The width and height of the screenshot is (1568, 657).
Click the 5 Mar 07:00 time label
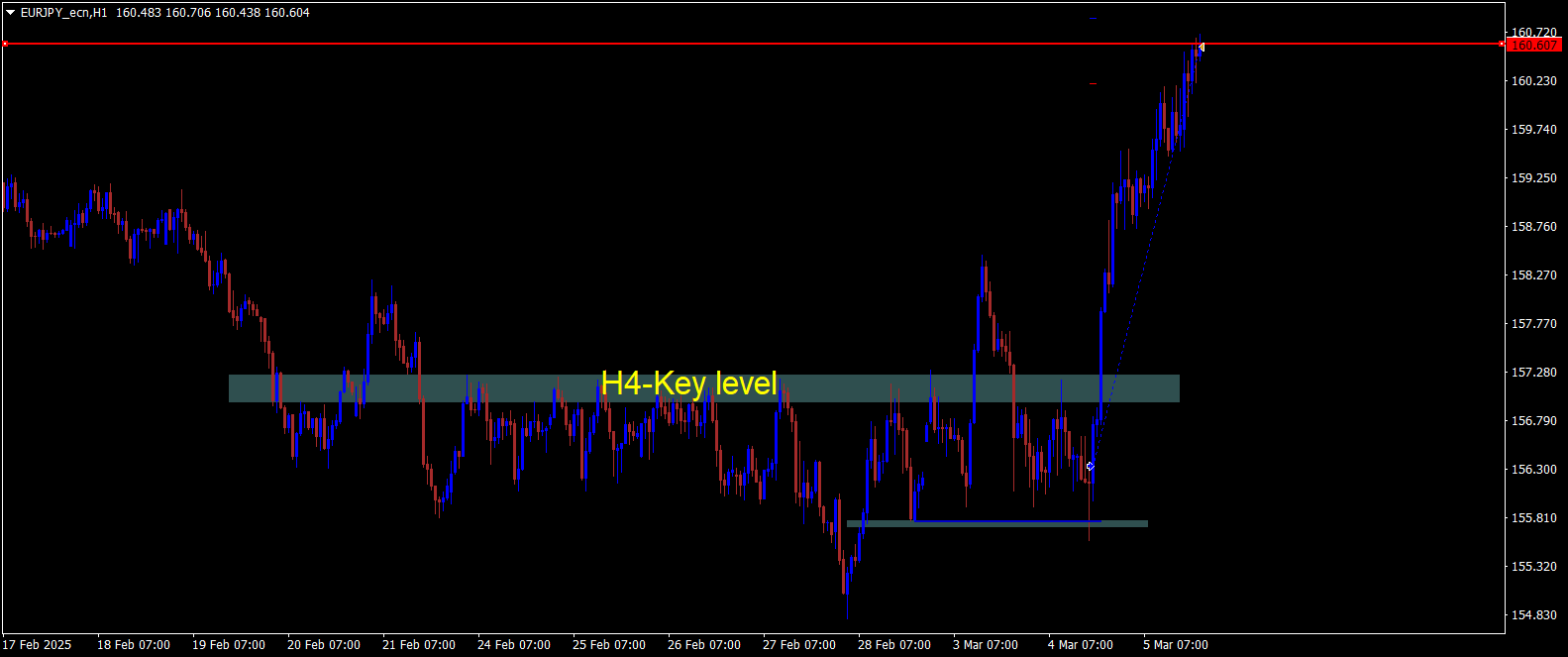pos(1176,645)
